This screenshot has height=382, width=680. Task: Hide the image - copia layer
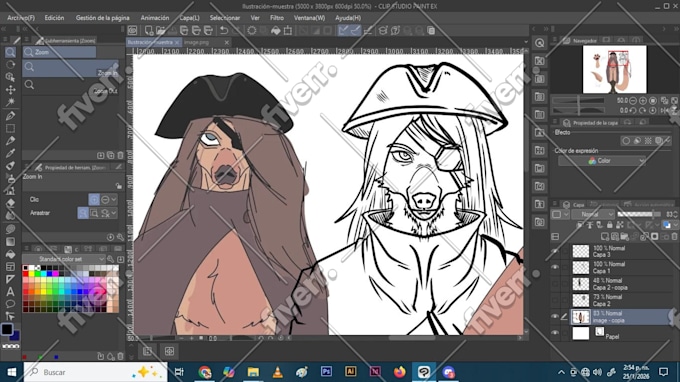tap(555, 317)
